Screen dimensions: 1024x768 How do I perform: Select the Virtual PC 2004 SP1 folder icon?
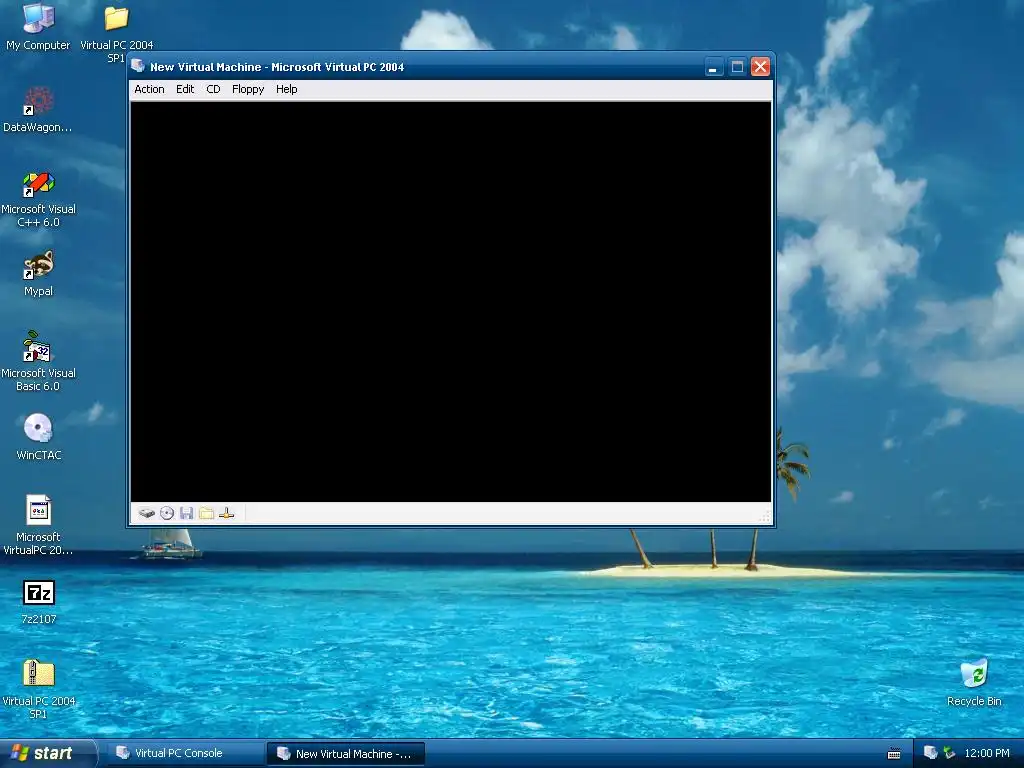click(x=116, y=33)
